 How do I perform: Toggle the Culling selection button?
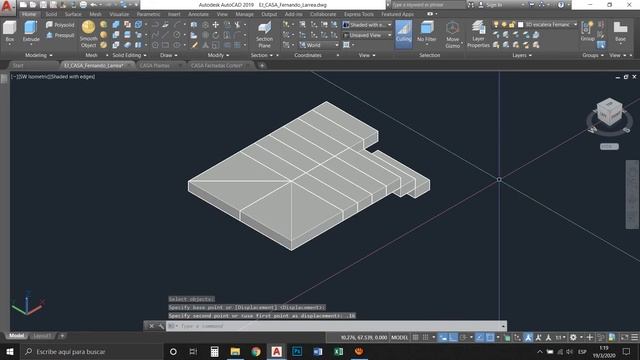(x=404, y=33)
